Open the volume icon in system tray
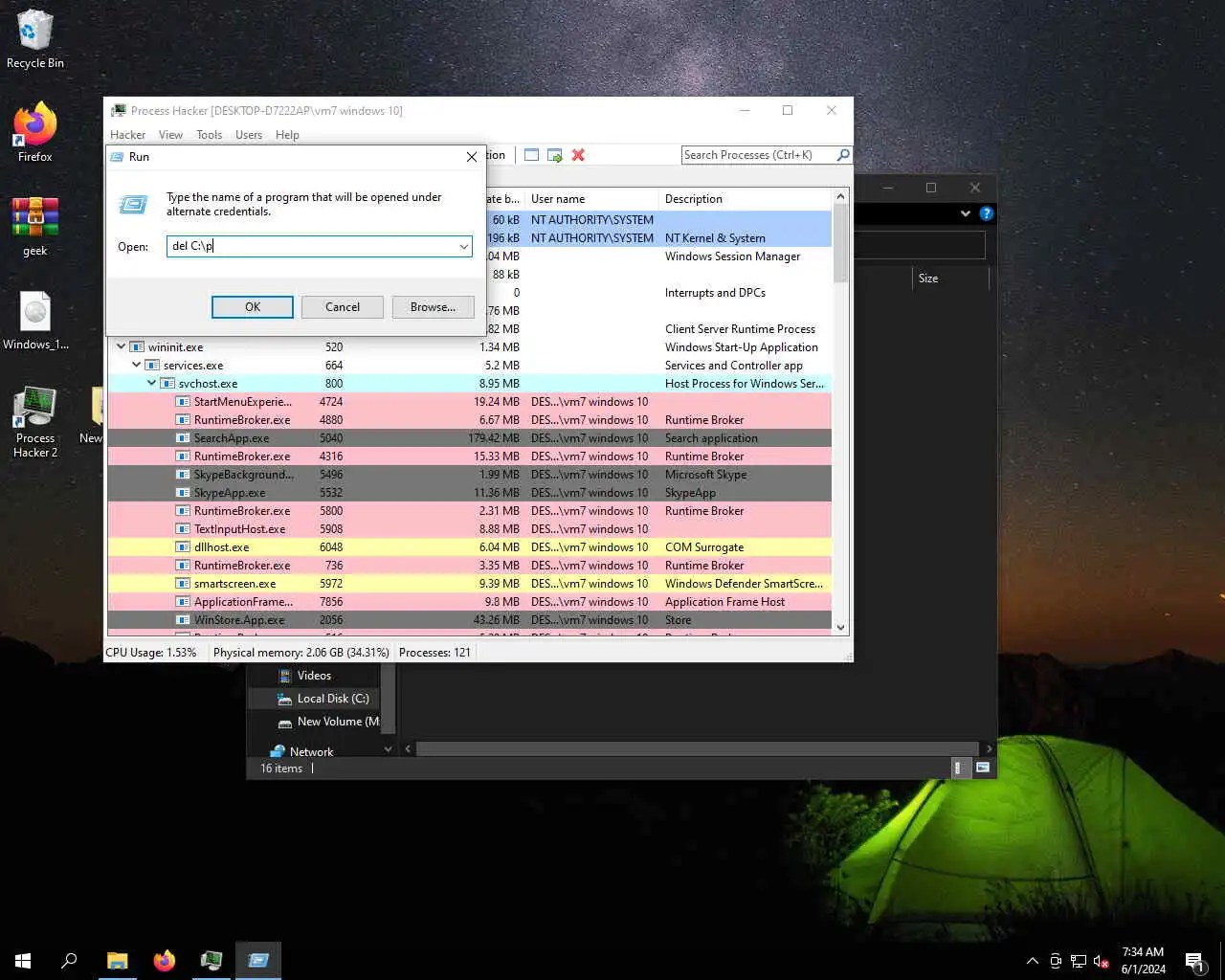Image resolution: width=1225 pixels, height=980 pixels. coord(1102,961)
